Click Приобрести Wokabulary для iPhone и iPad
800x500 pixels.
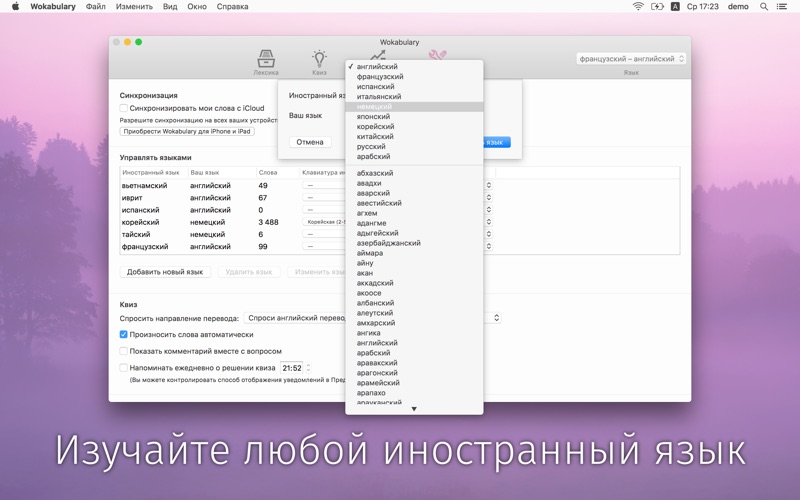[187, 132]
